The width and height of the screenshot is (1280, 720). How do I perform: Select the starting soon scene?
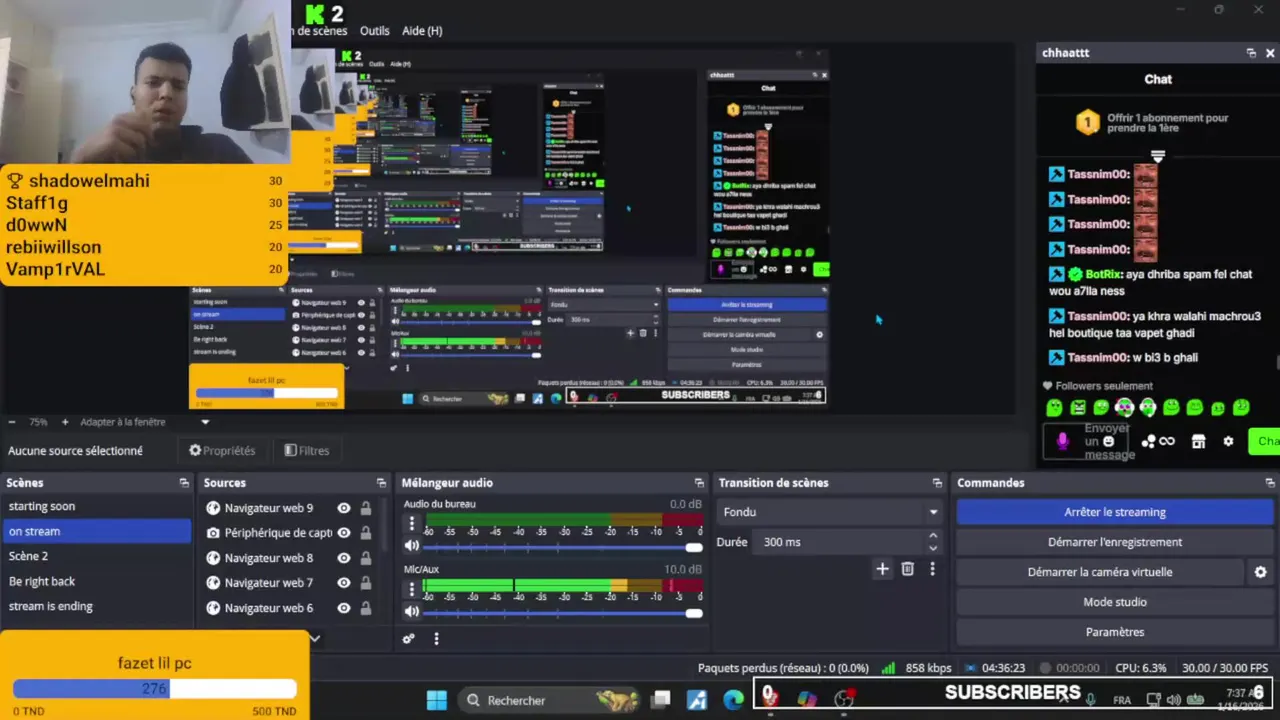(x=96, y=506)
